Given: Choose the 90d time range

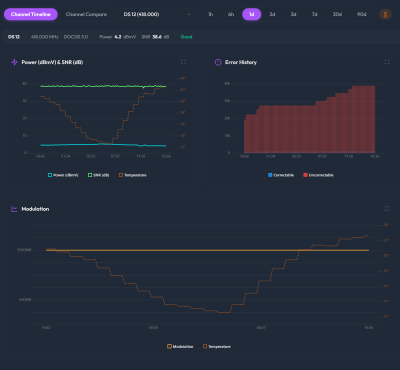Looking at the screenshot, I should [x=361, y=14].
